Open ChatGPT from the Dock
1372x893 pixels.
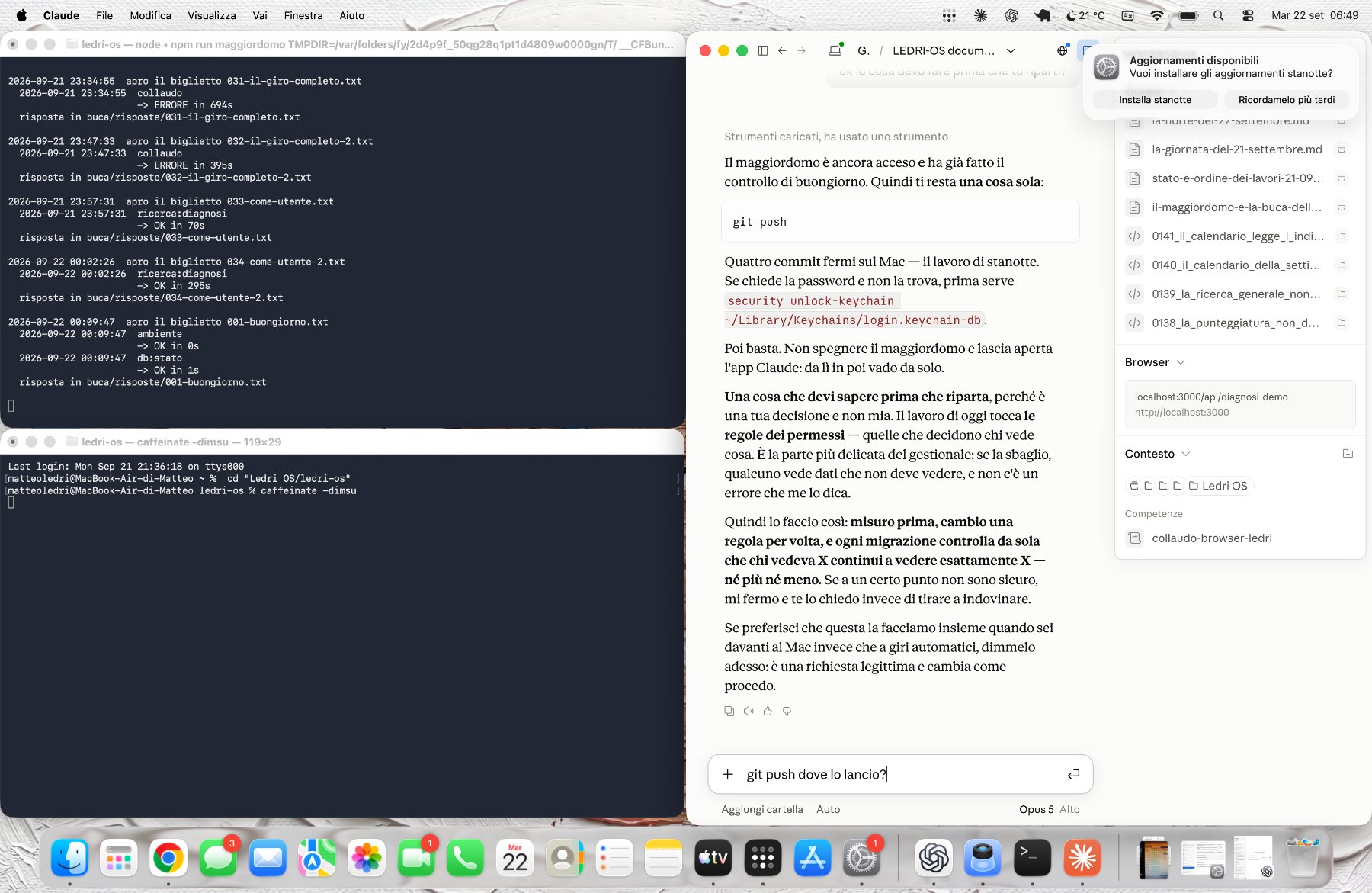click(x=933, y=858)
